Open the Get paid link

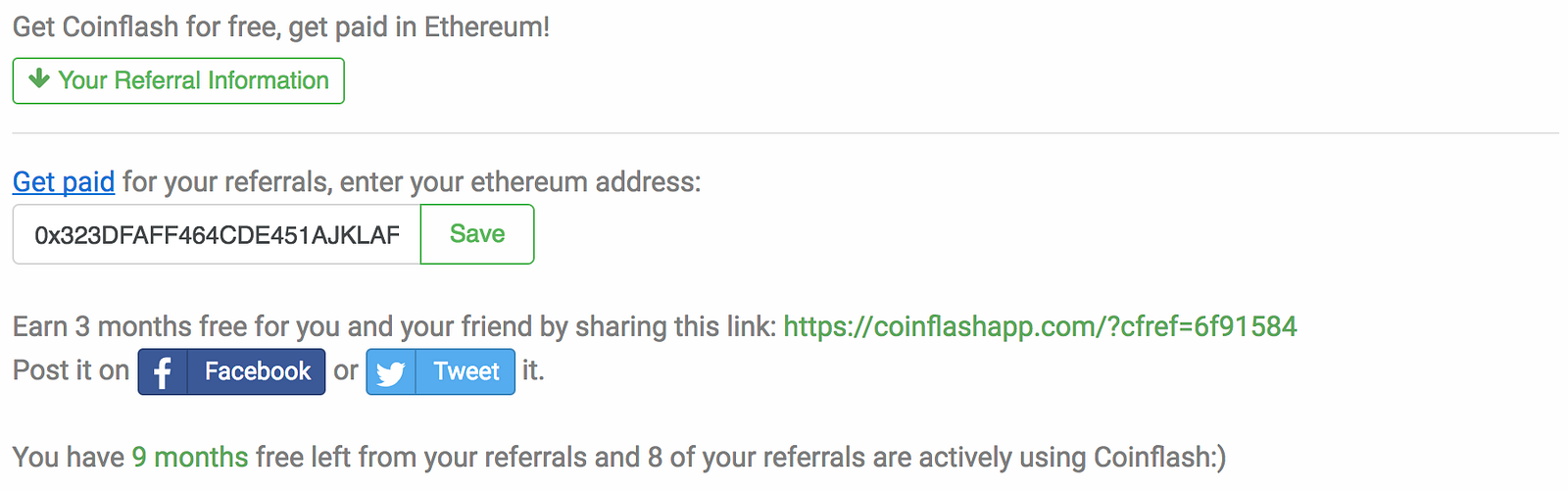click(x=64, y=182)
